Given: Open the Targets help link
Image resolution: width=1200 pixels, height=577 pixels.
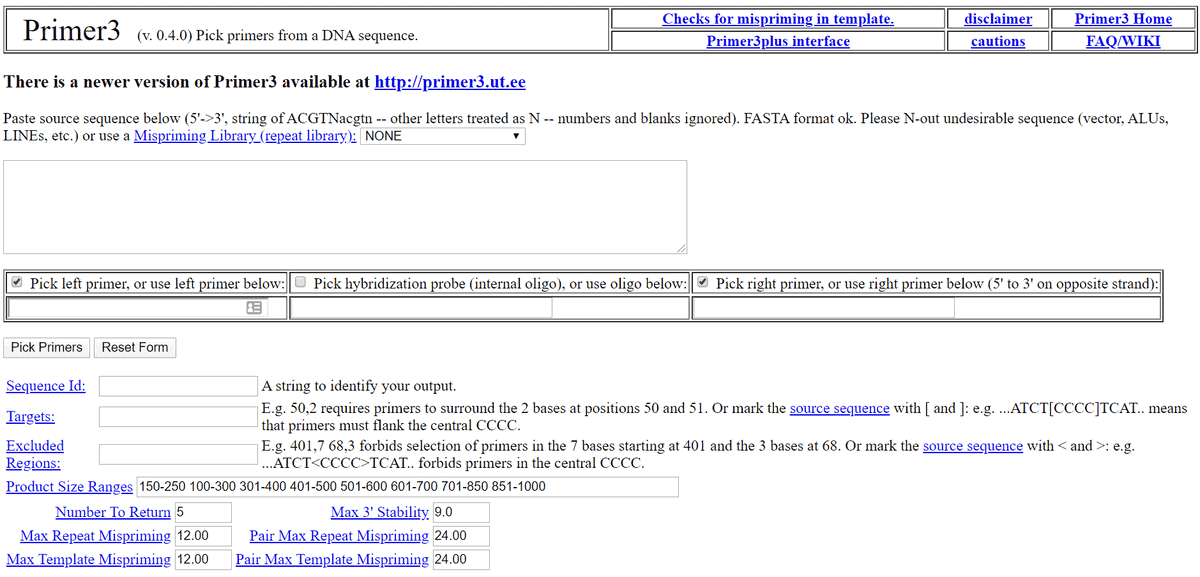Looking at the screenshot, I should click(30, 416).
